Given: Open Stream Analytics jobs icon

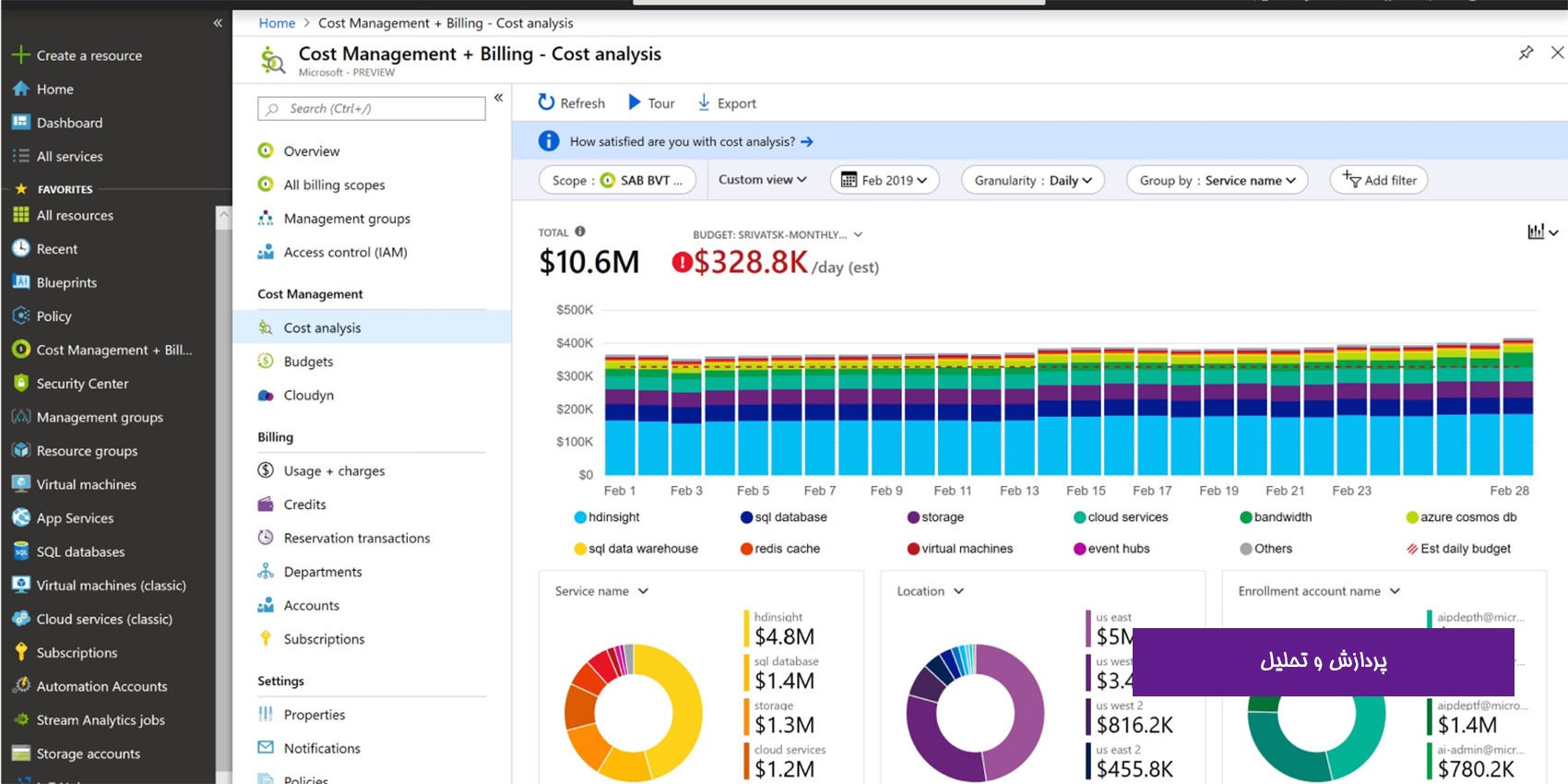Looking at the screenshot, I should [x=20, y=719].
